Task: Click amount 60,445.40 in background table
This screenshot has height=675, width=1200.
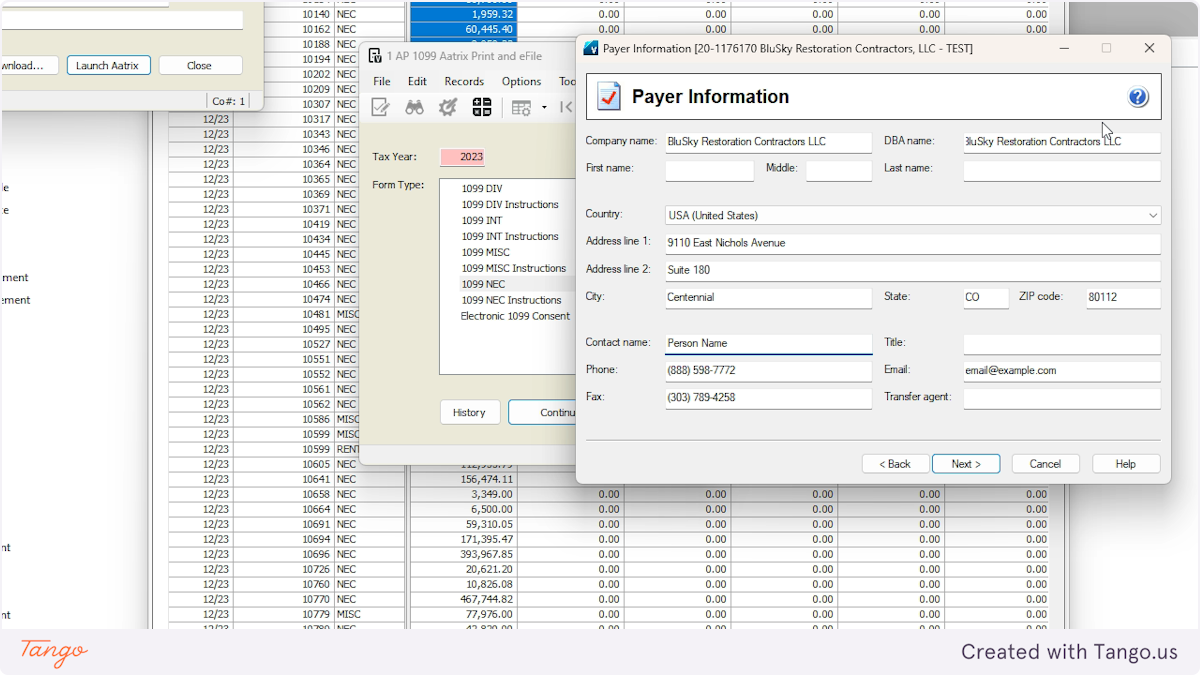Action: pos(488,29)
